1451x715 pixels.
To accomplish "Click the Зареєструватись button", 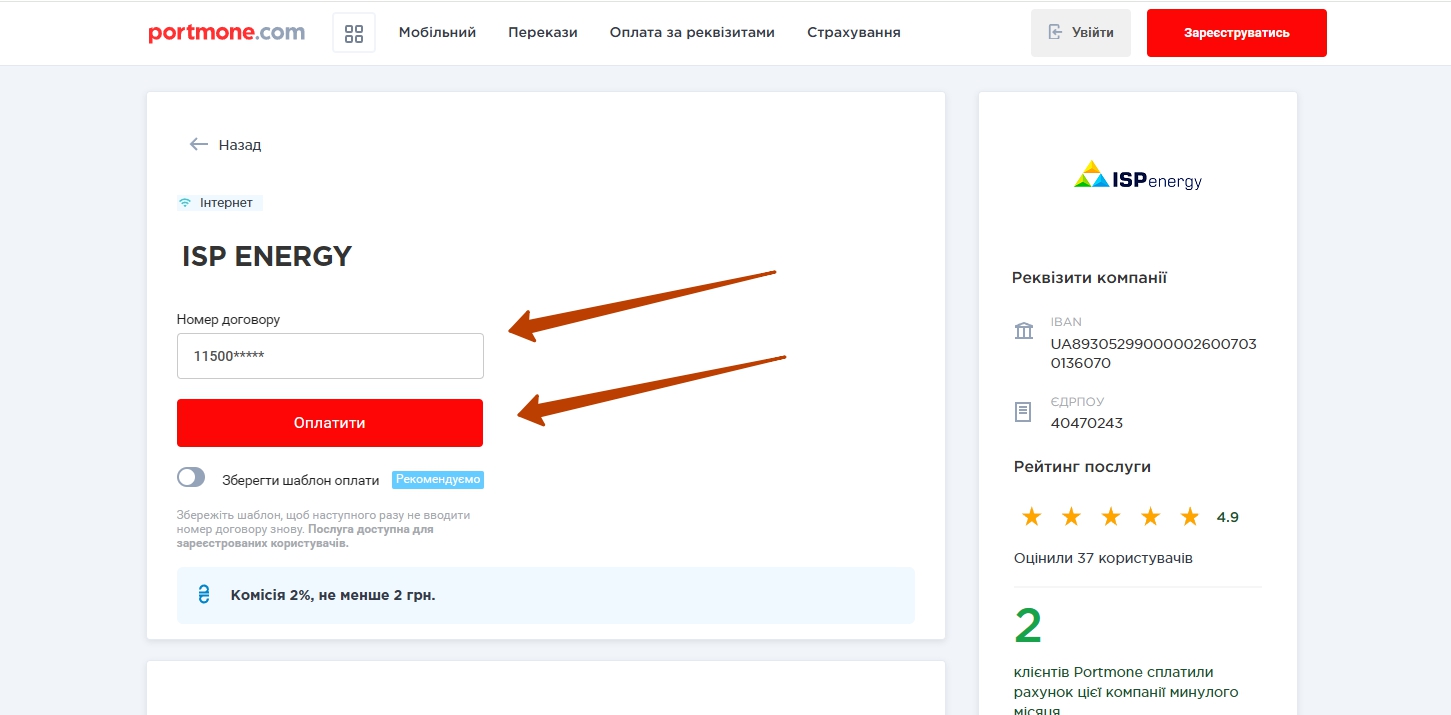I will 1237,33.
